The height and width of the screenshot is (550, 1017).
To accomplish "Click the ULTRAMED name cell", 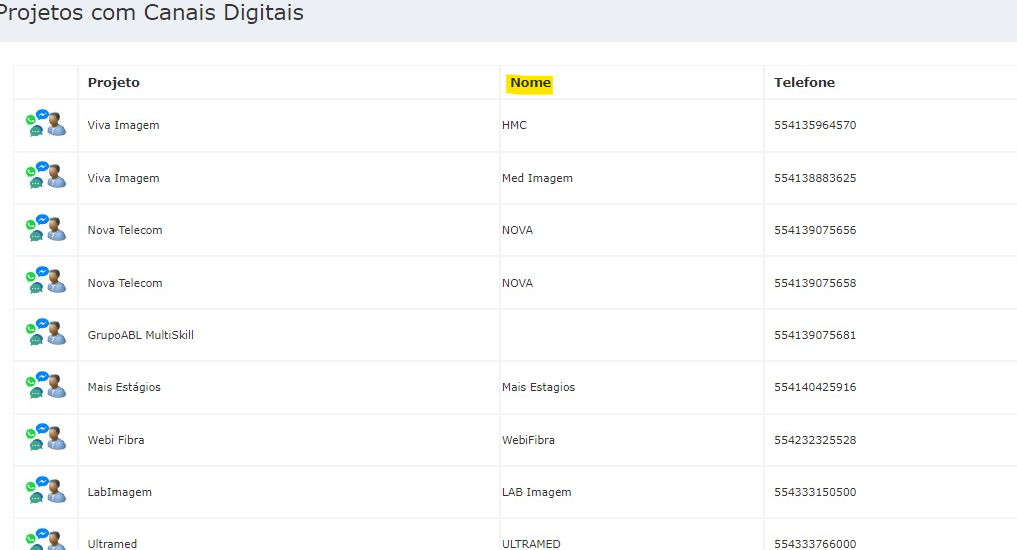I will tap(531, 544).
